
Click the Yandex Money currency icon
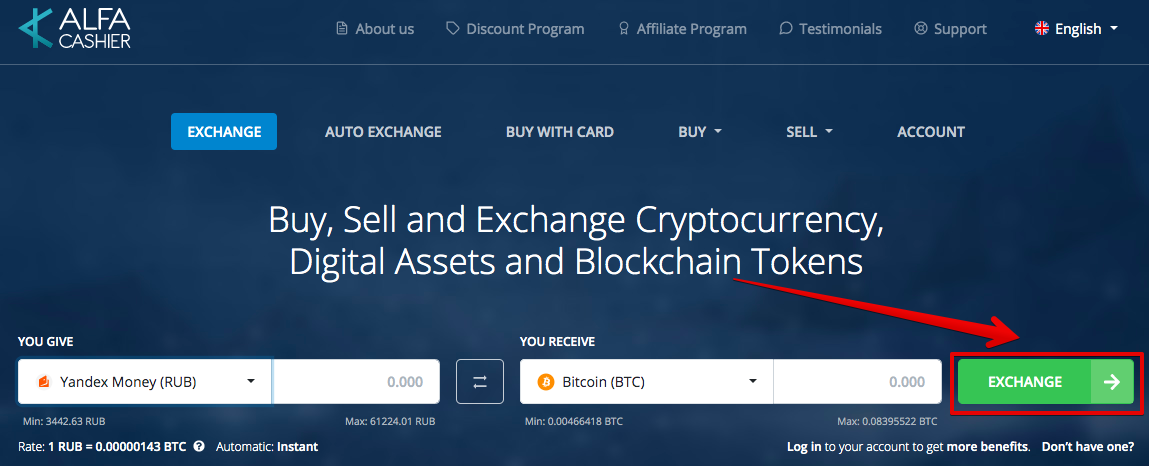pos(43,382)
